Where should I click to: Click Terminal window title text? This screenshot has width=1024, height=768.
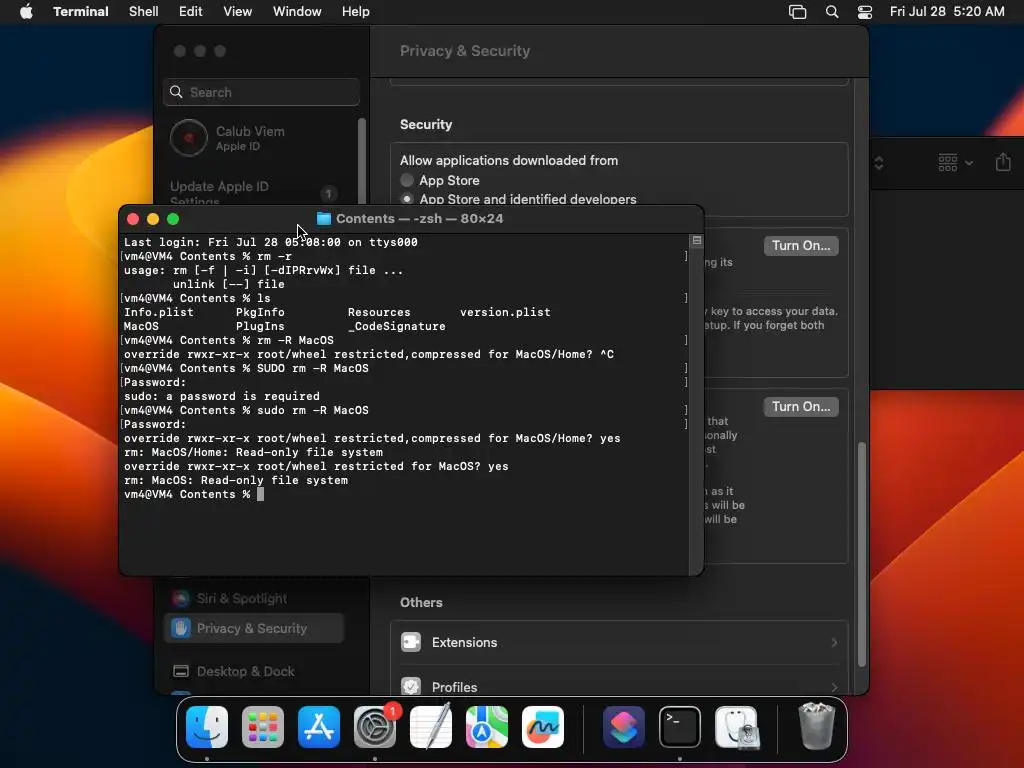click(x=419, y=219)
